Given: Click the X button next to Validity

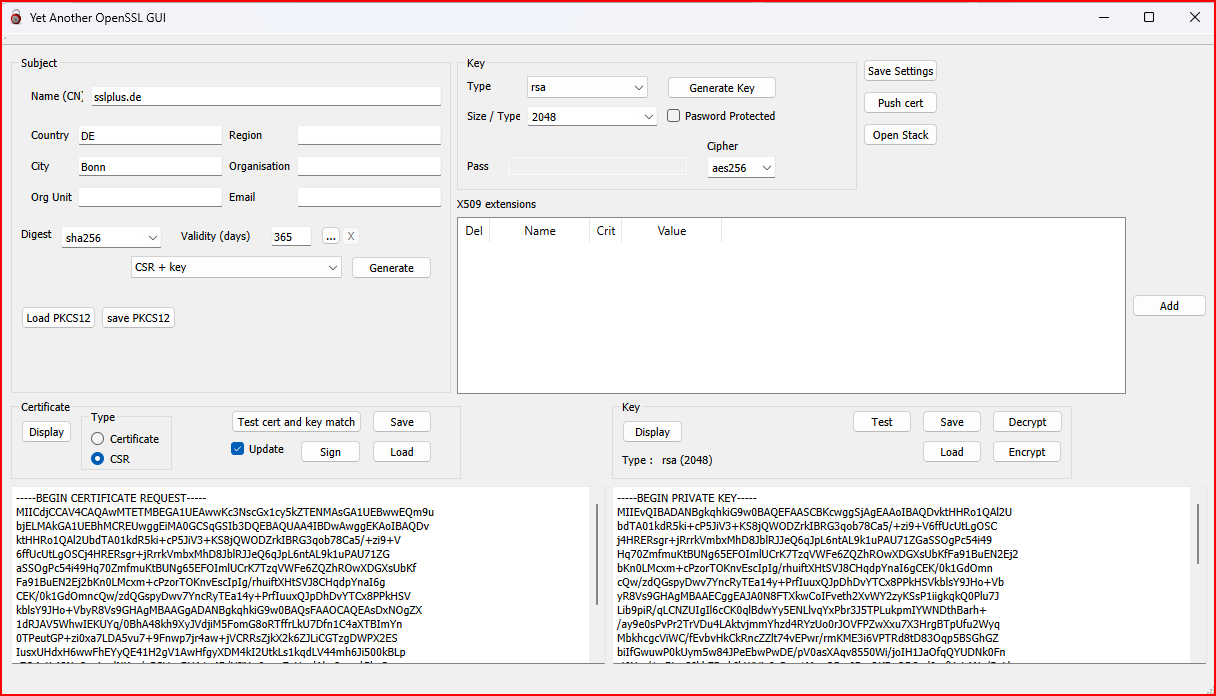Looking at the screenshot, I should pyautogui.click(x=351, y=237).
